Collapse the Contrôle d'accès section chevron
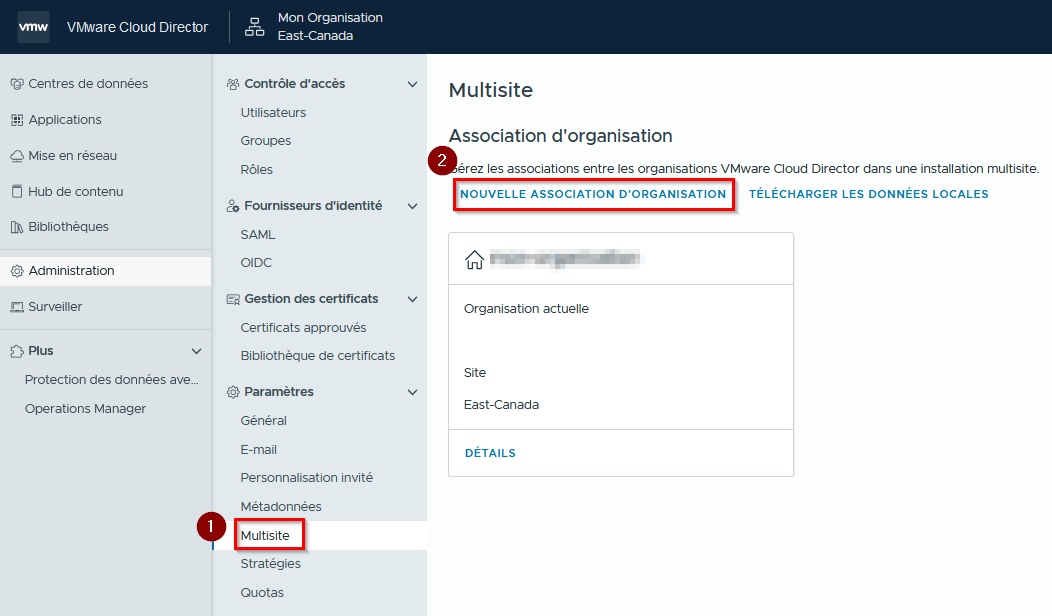The image size is (1052, 616). click(413, 84)
